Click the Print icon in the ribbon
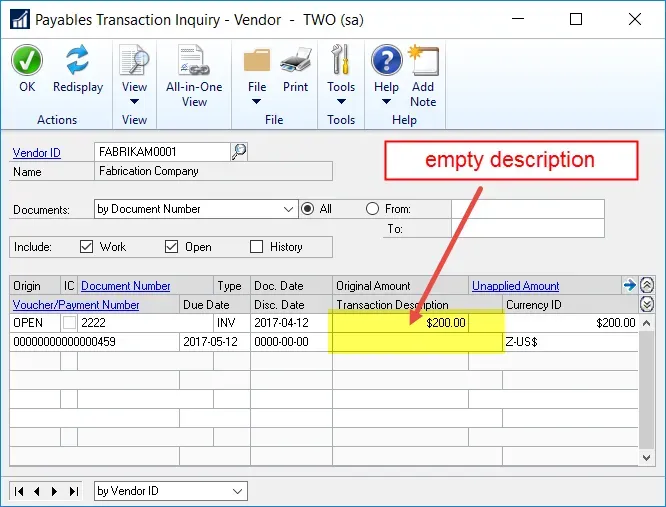The image size is (666, 507). coord(295,62)
